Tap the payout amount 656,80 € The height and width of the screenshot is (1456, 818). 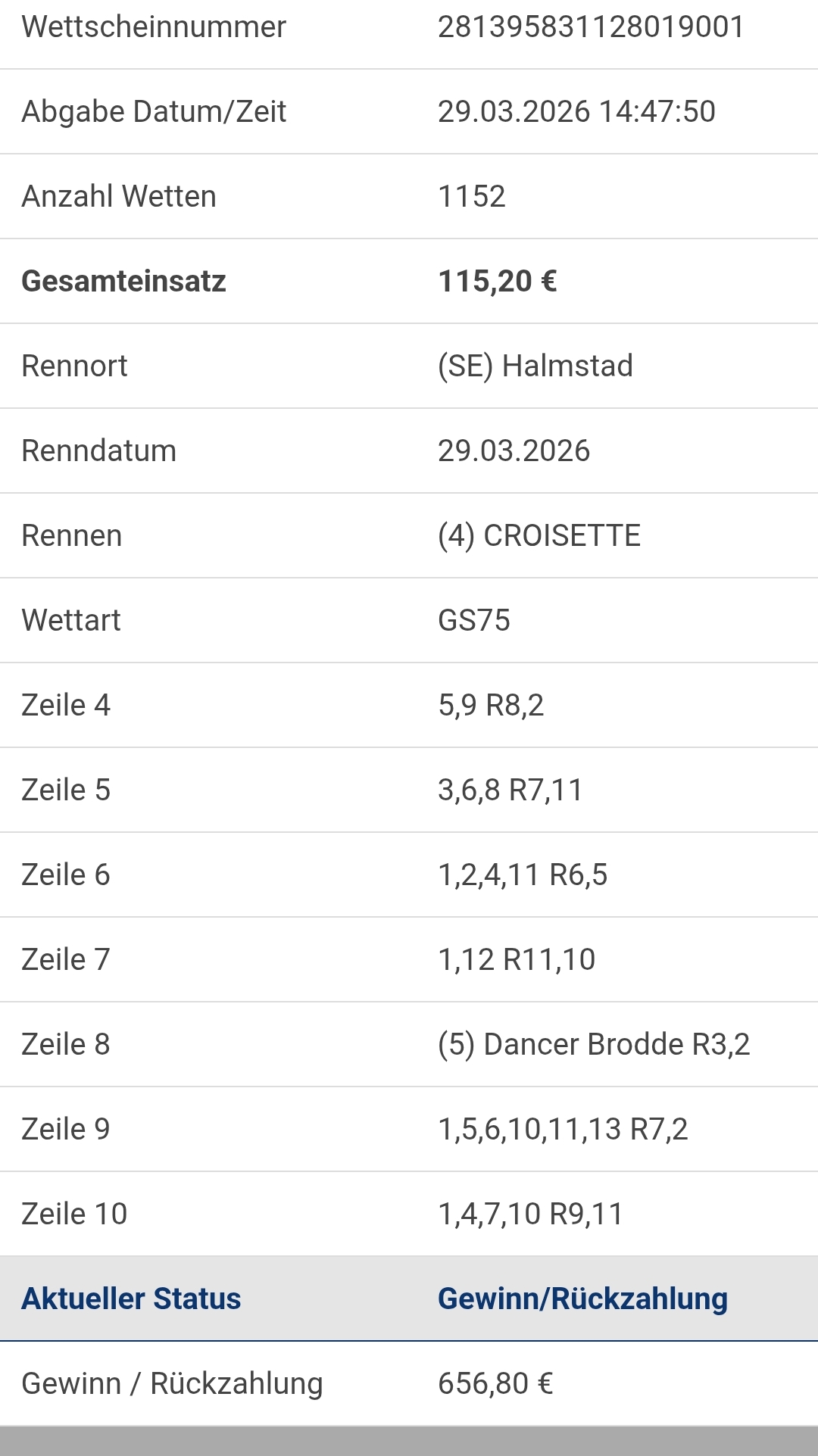pos(495,1383)
